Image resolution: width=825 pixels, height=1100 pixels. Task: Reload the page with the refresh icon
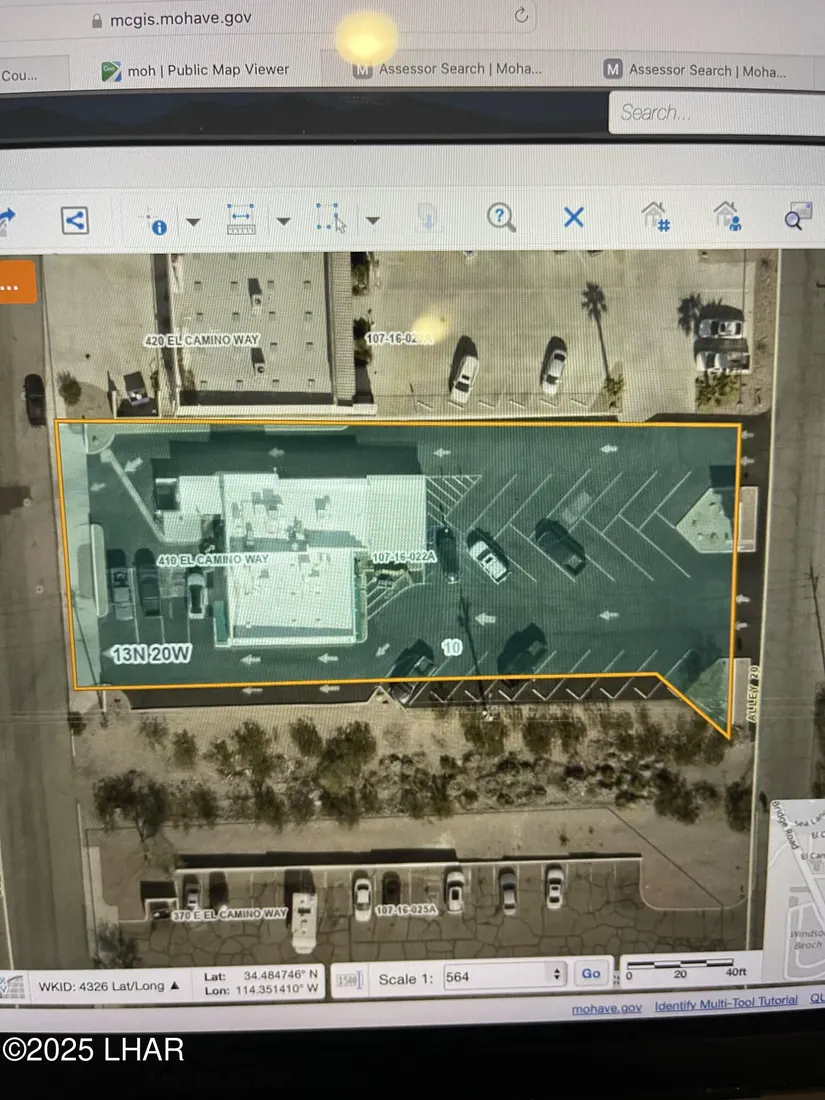[x=521, y=15]
